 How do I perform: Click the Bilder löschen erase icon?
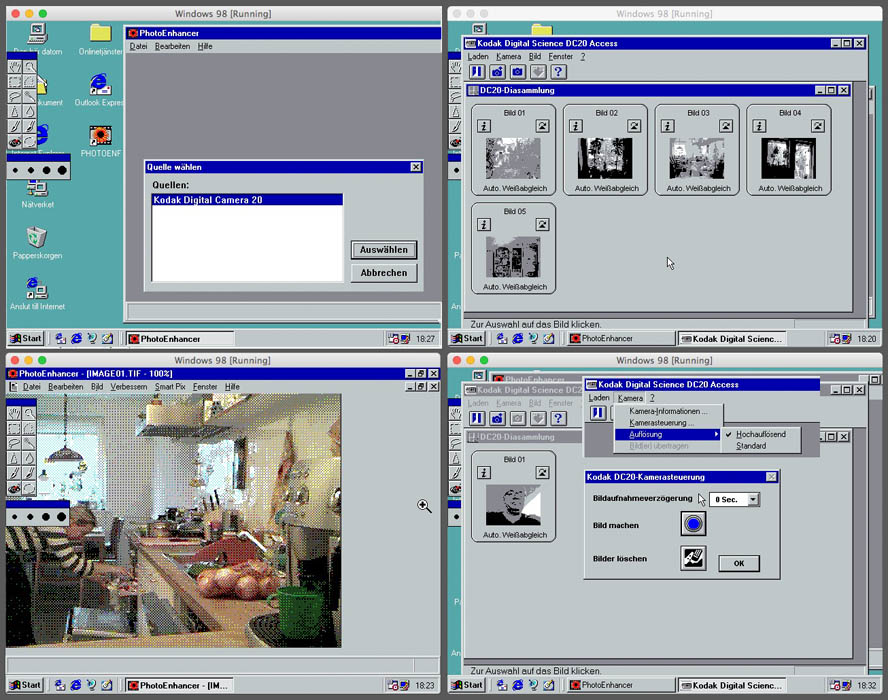click(693, 558)
